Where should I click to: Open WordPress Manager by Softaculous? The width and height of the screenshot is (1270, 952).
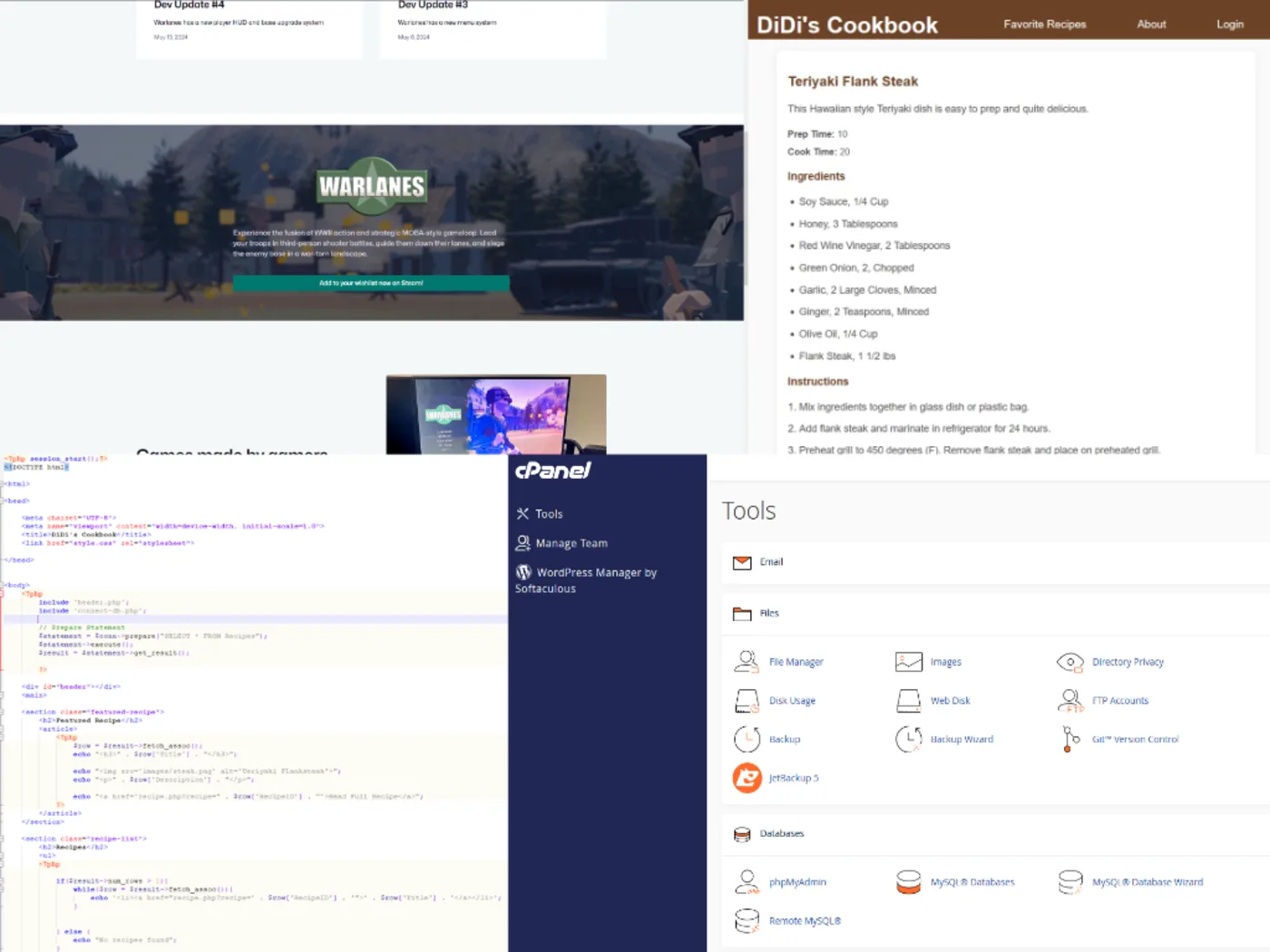(586, 580)
